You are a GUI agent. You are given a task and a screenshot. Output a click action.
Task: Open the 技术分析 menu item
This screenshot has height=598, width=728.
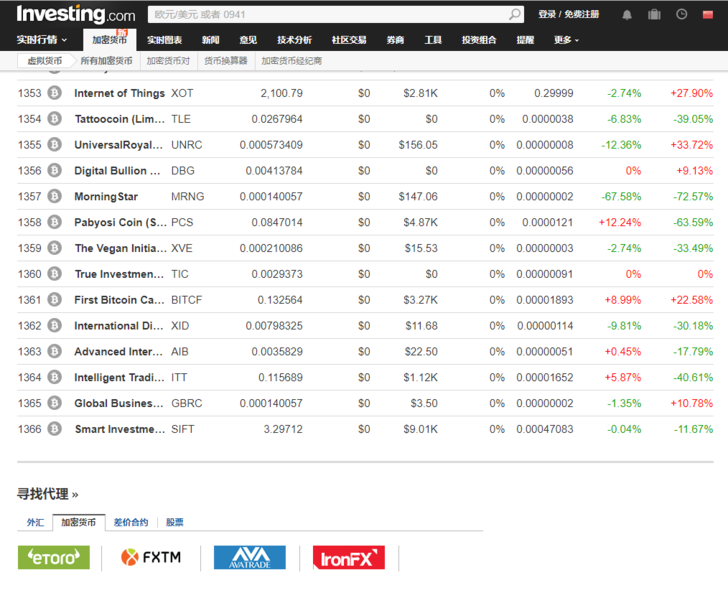pos(294,40)
